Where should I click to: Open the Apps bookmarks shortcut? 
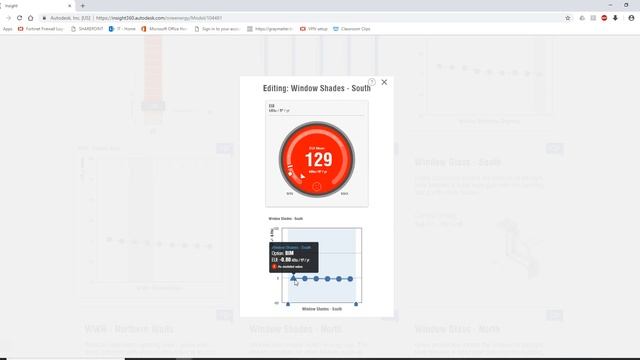click(x=7, y=29)
